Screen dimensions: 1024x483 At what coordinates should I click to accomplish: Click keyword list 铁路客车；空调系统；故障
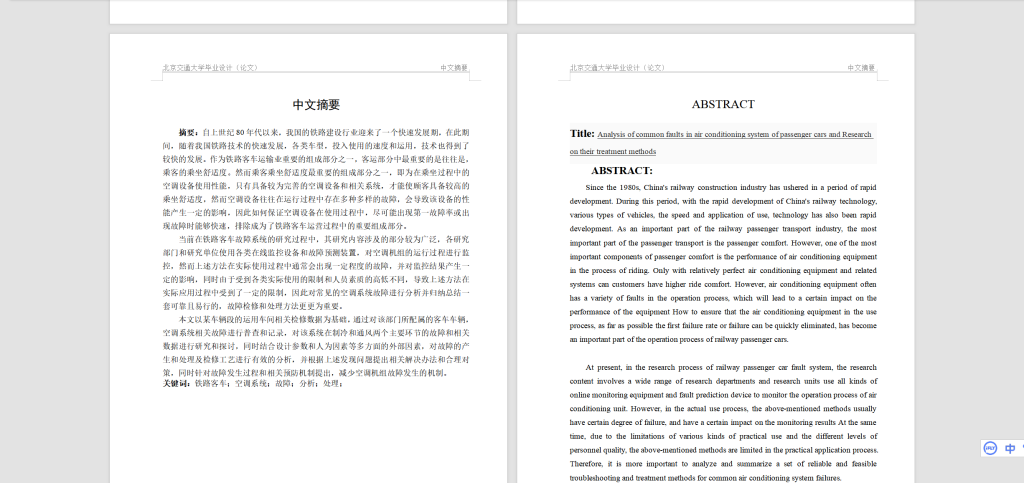click(268, 383)
